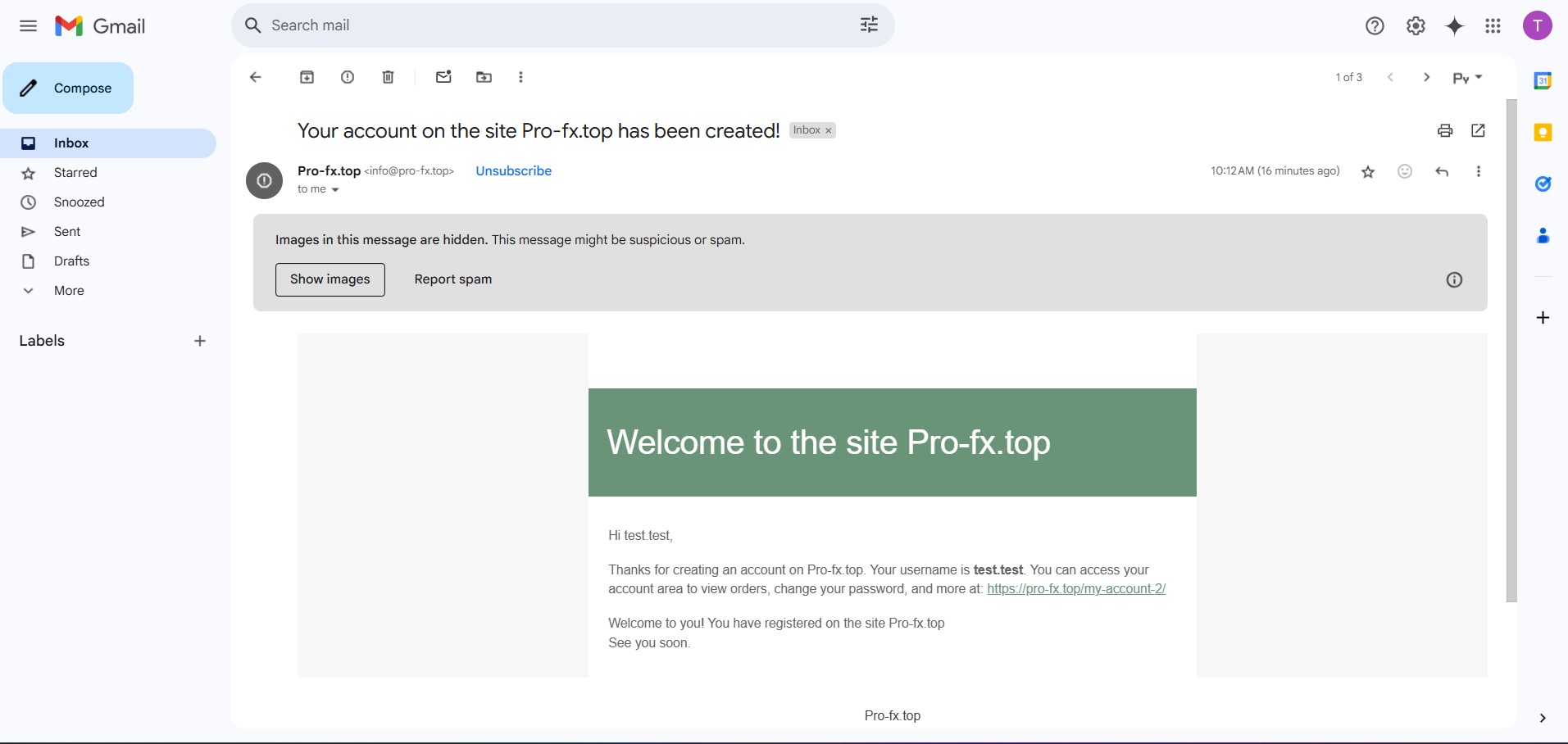
Task: Open the main menu hamburger icon
Action: click(x=28, y=25)
